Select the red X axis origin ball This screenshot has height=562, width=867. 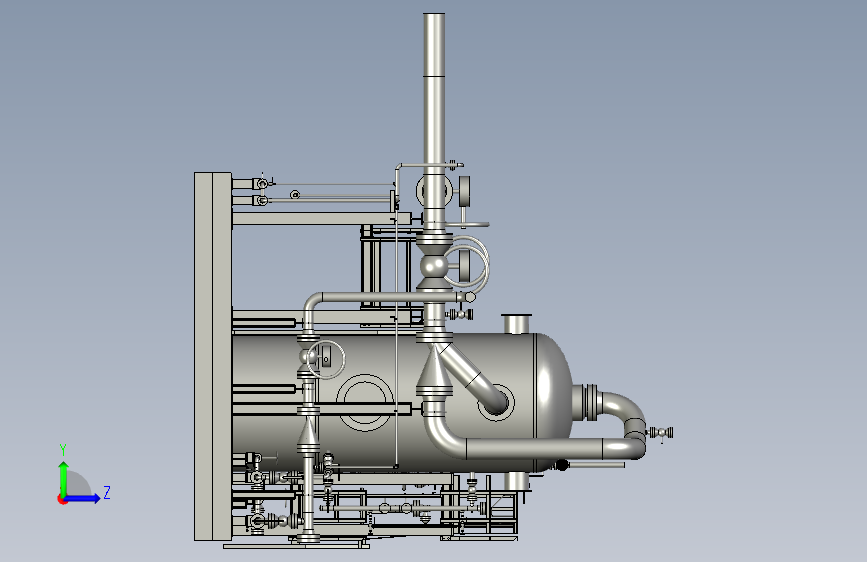tap(62, 499)
